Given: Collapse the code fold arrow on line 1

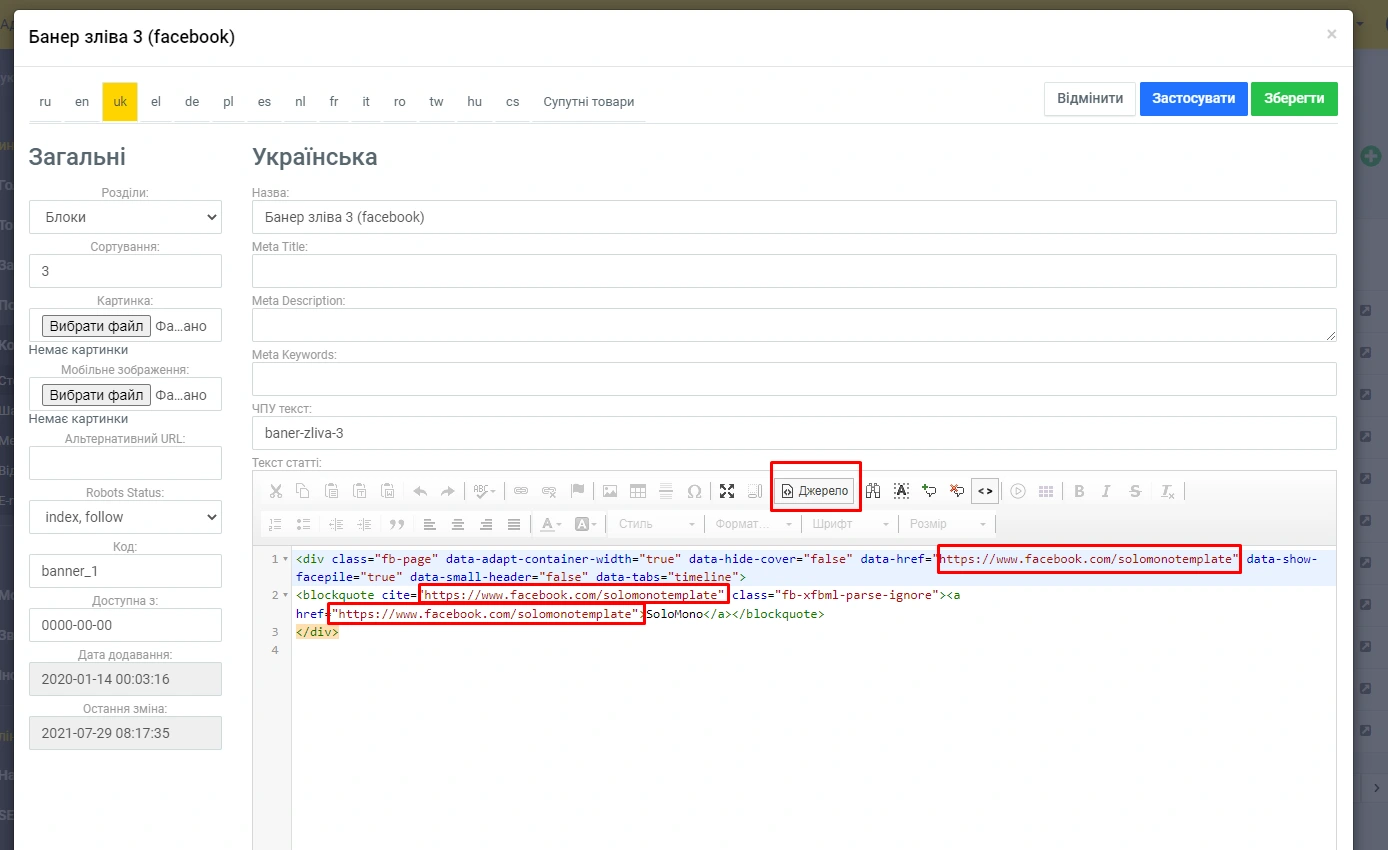Looking at the screenshot, I should [286, 559].
